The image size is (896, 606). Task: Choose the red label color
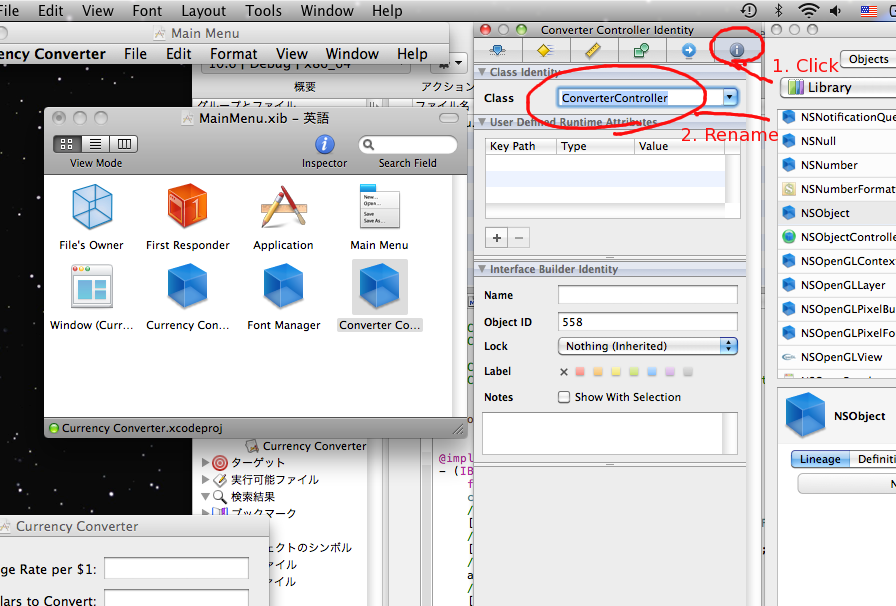pos(580,372)
